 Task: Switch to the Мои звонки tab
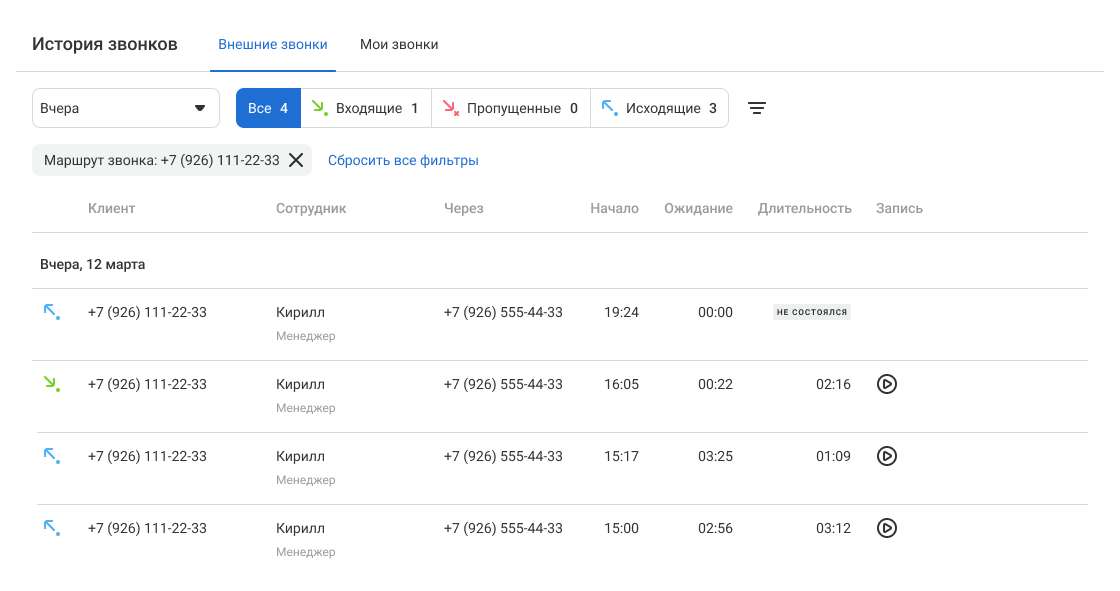tap(399, 44)
